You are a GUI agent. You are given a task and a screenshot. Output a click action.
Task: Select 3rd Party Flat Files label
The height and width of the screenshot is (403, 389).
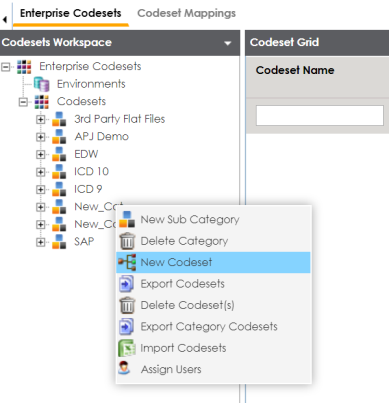click(x=120, y=119)
